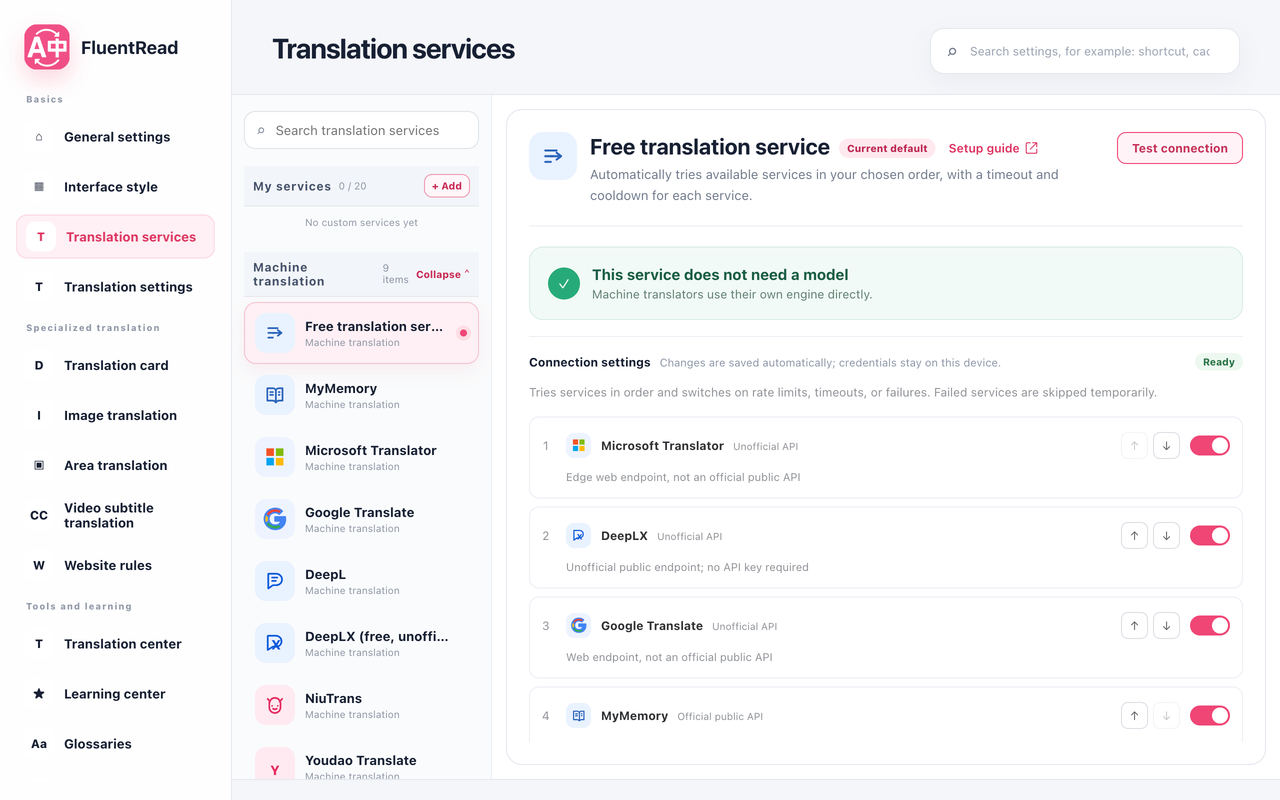This screenshot has height=800, width=1280.
Task: Click the magnifier in Search translation services
Action: point(262,130)
